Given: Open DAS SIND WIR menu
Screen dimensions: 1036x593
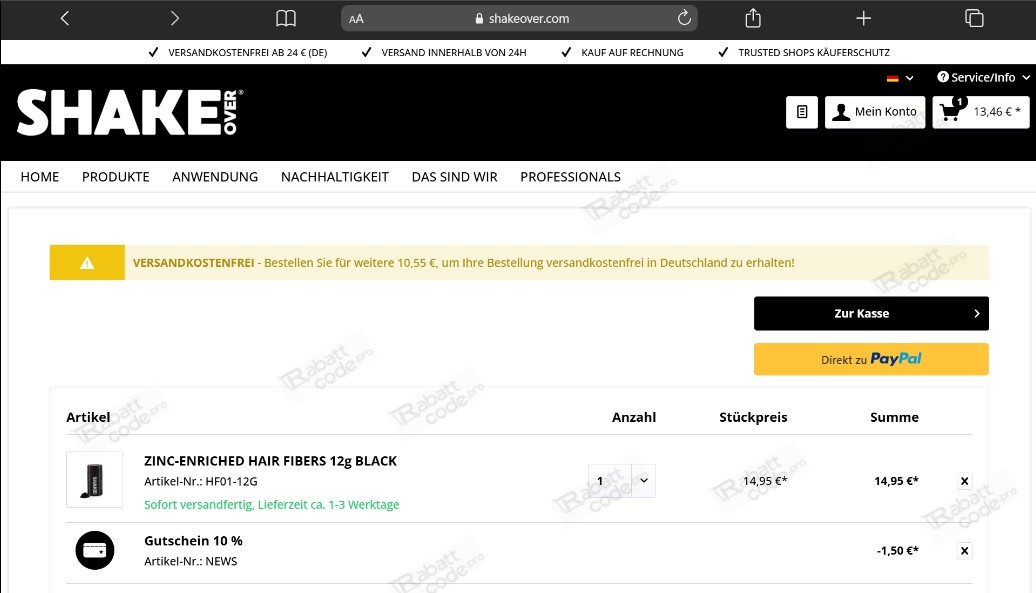Looking at the screenshot, I should coord(455,177).
